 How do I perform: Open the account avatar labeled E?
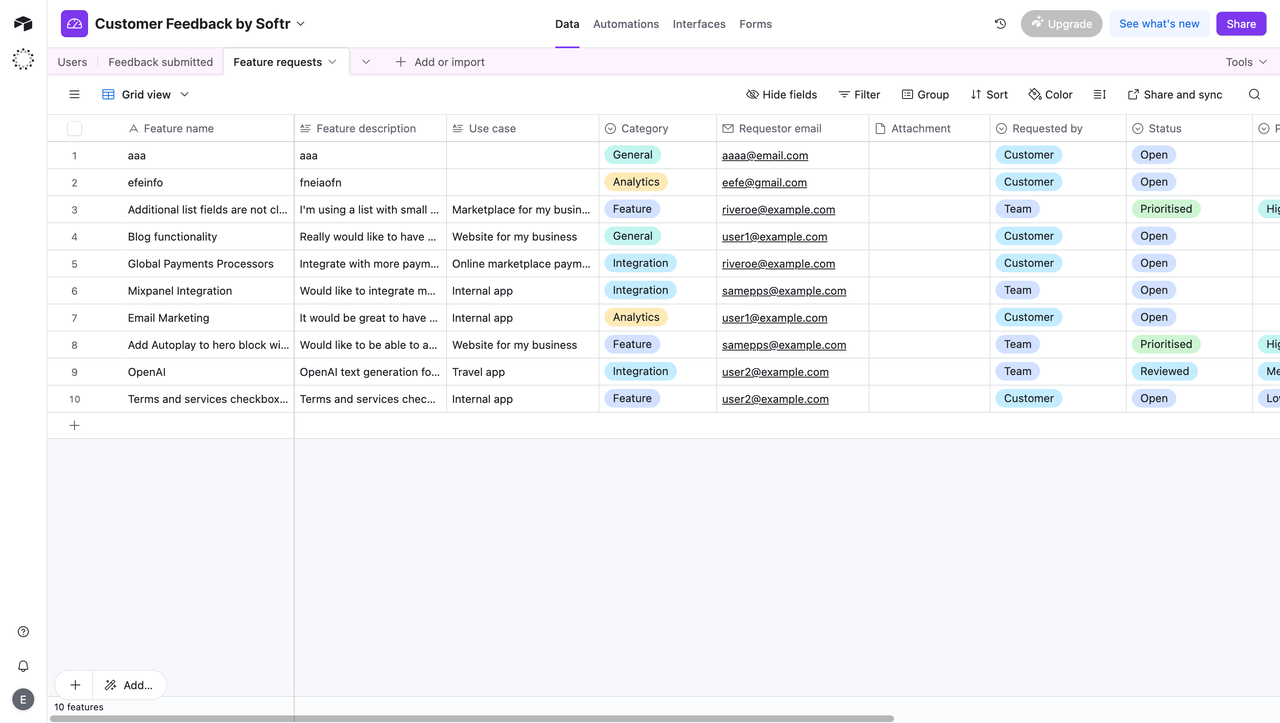tap(23, 700)
